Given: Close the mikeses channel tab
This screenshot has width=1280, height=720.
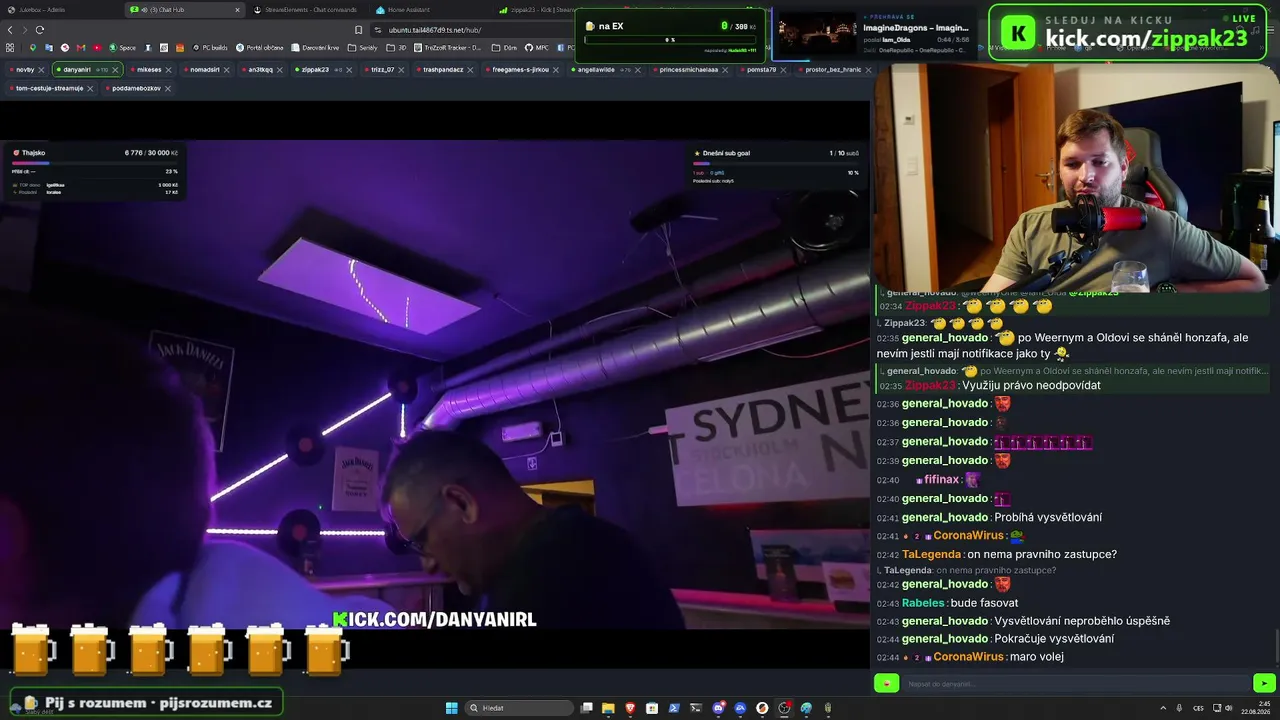Looking at the screenshot, I should [x=169, y=70].
